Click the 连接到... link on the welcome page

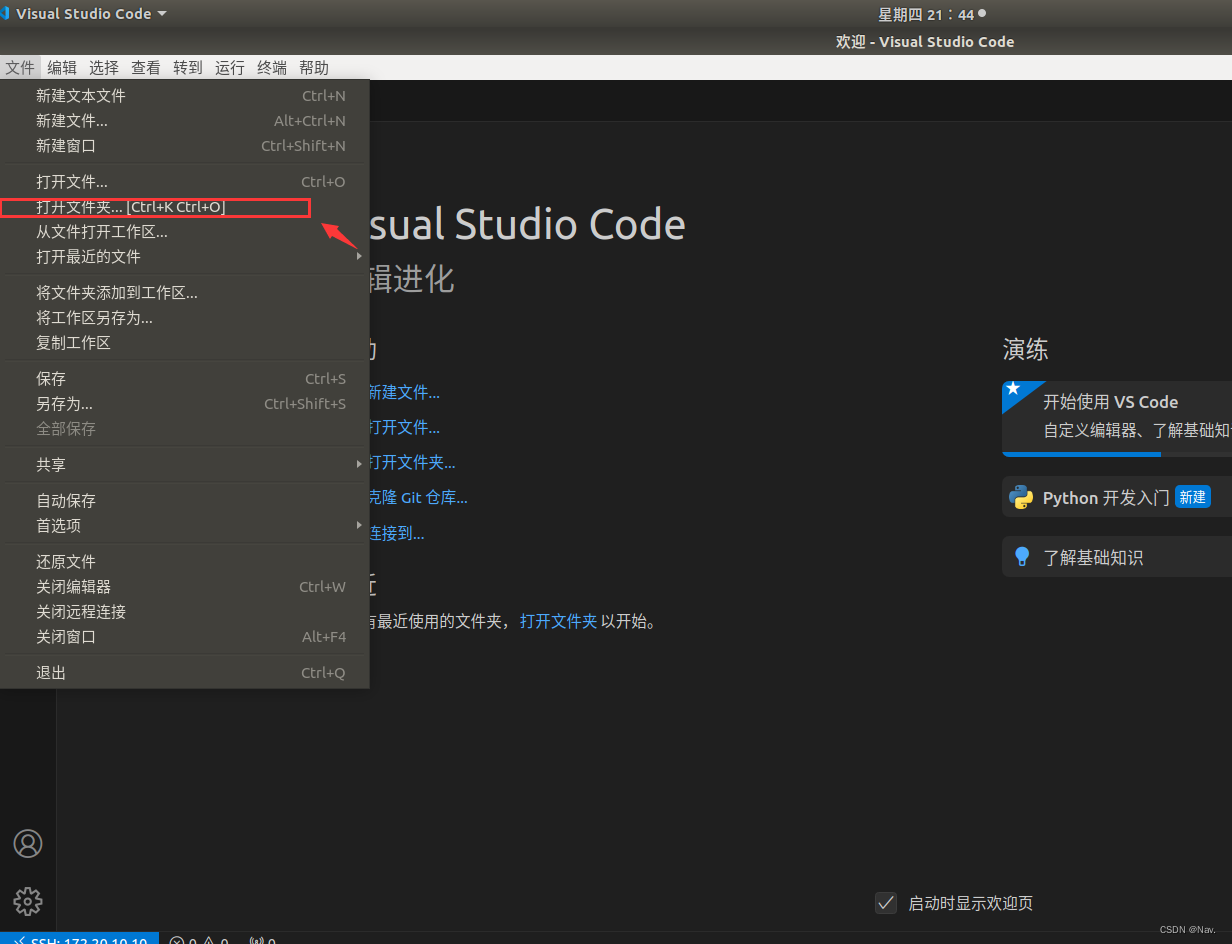(x=398, y=534)
